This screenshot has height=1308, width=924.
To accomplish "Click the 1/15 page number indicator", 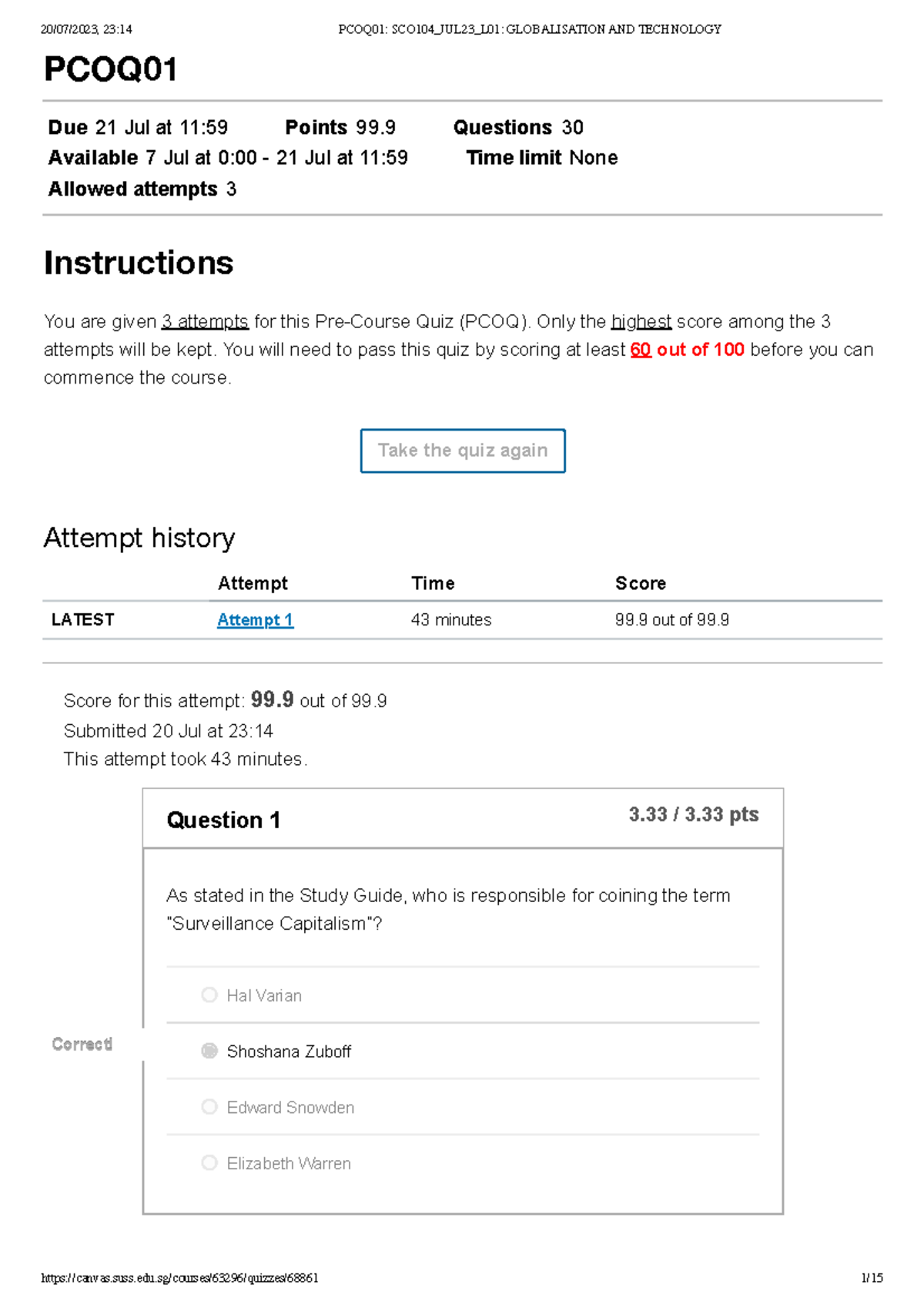I will [x=872, y=1278].
